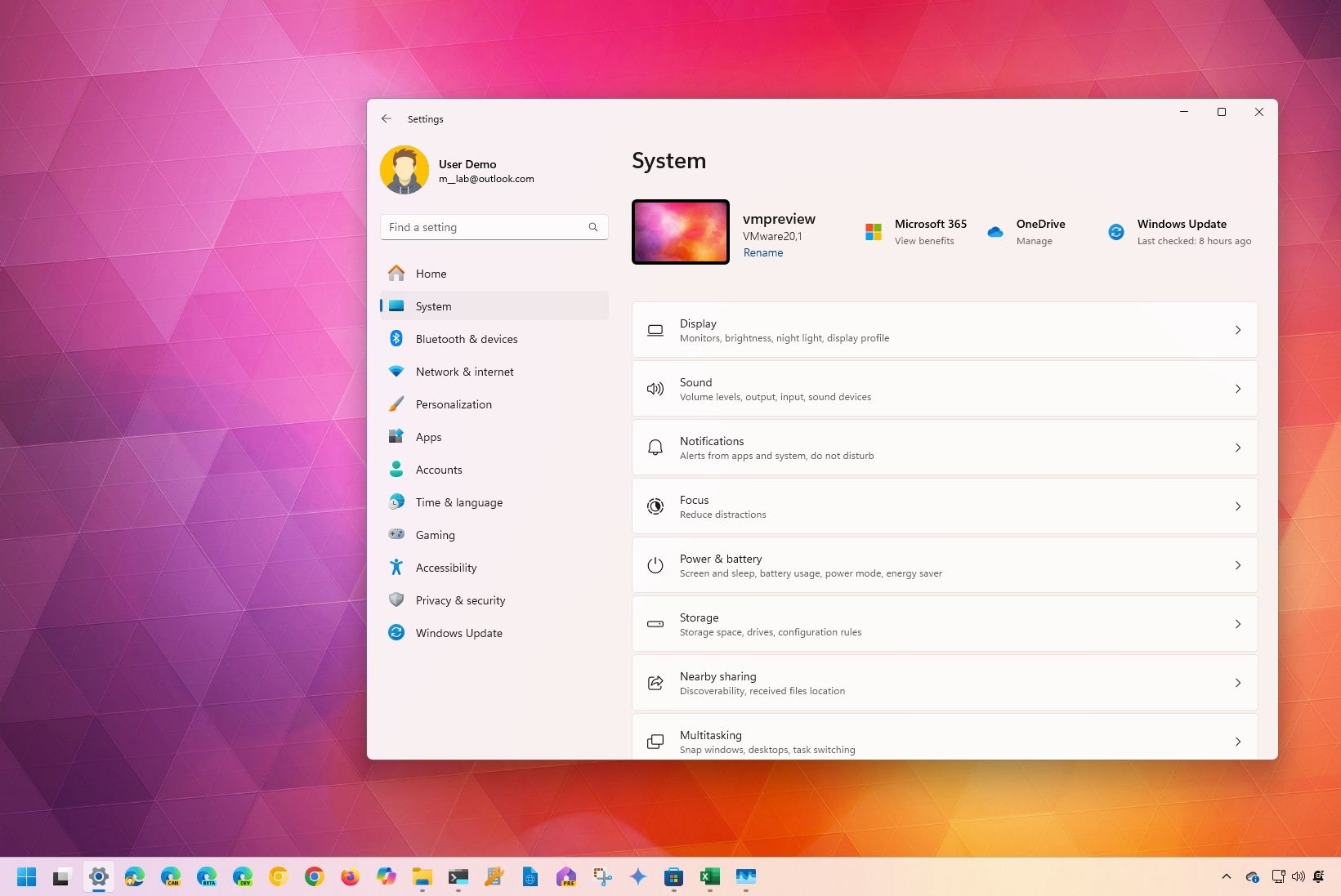Open the hidden icons overflow arrow in taskbar
Image resolution: width=1341 pixels, height=896 pixels.
click(1227, 876)
